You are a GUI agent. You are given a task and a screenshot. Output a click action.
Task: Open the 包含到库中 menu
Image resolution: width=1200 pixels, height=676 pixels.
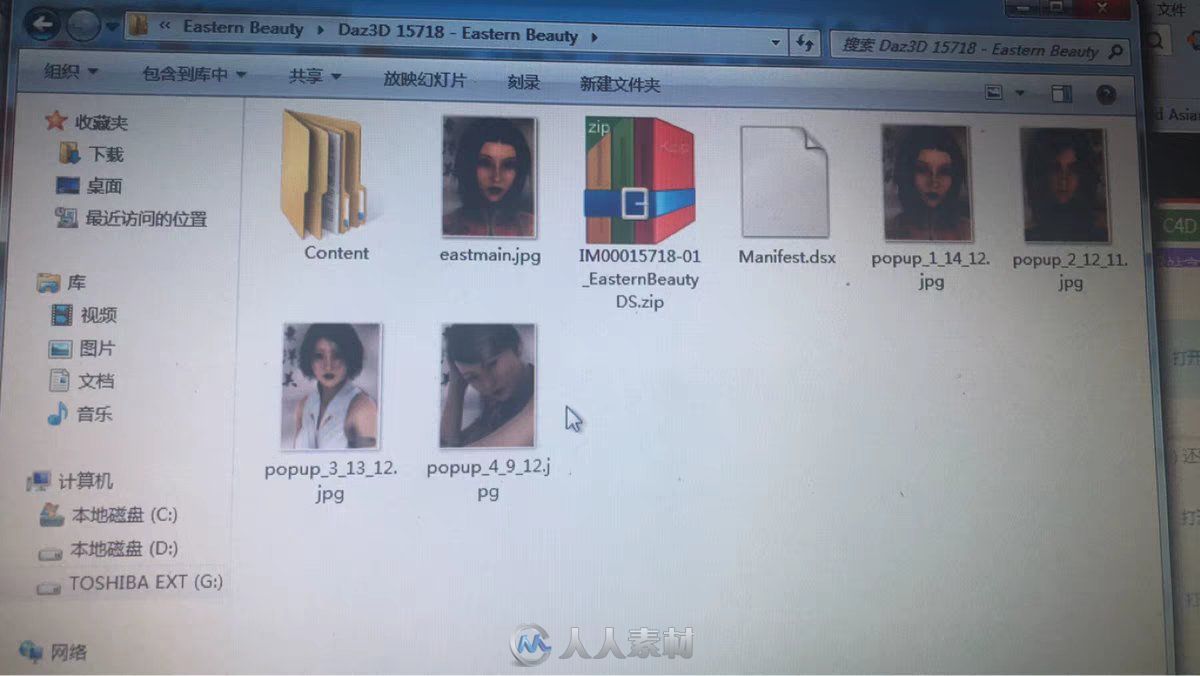tap(194, 74)
